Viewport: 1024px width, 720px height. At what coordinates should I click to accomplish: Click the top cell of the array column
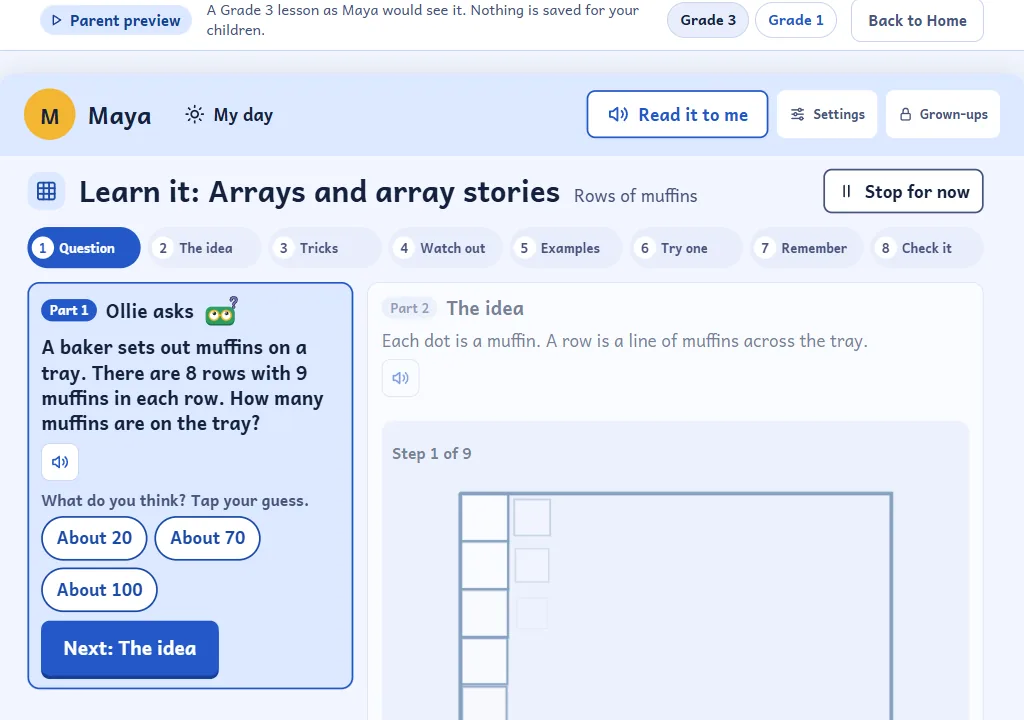[x=484, y=517]
